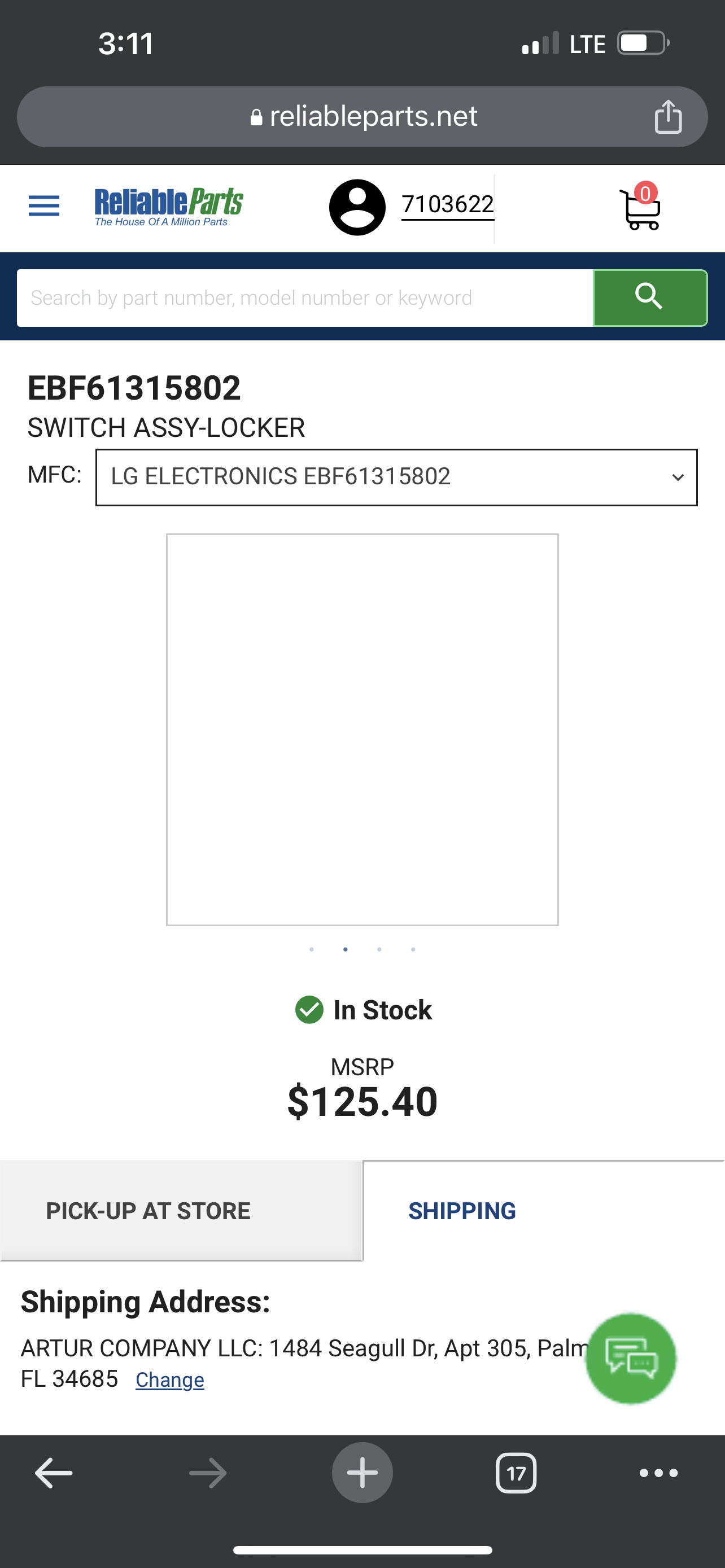The width and height of the screenshot is (725, 1568).
Task: Tap the browser share icon
Action: coord(668,116)
